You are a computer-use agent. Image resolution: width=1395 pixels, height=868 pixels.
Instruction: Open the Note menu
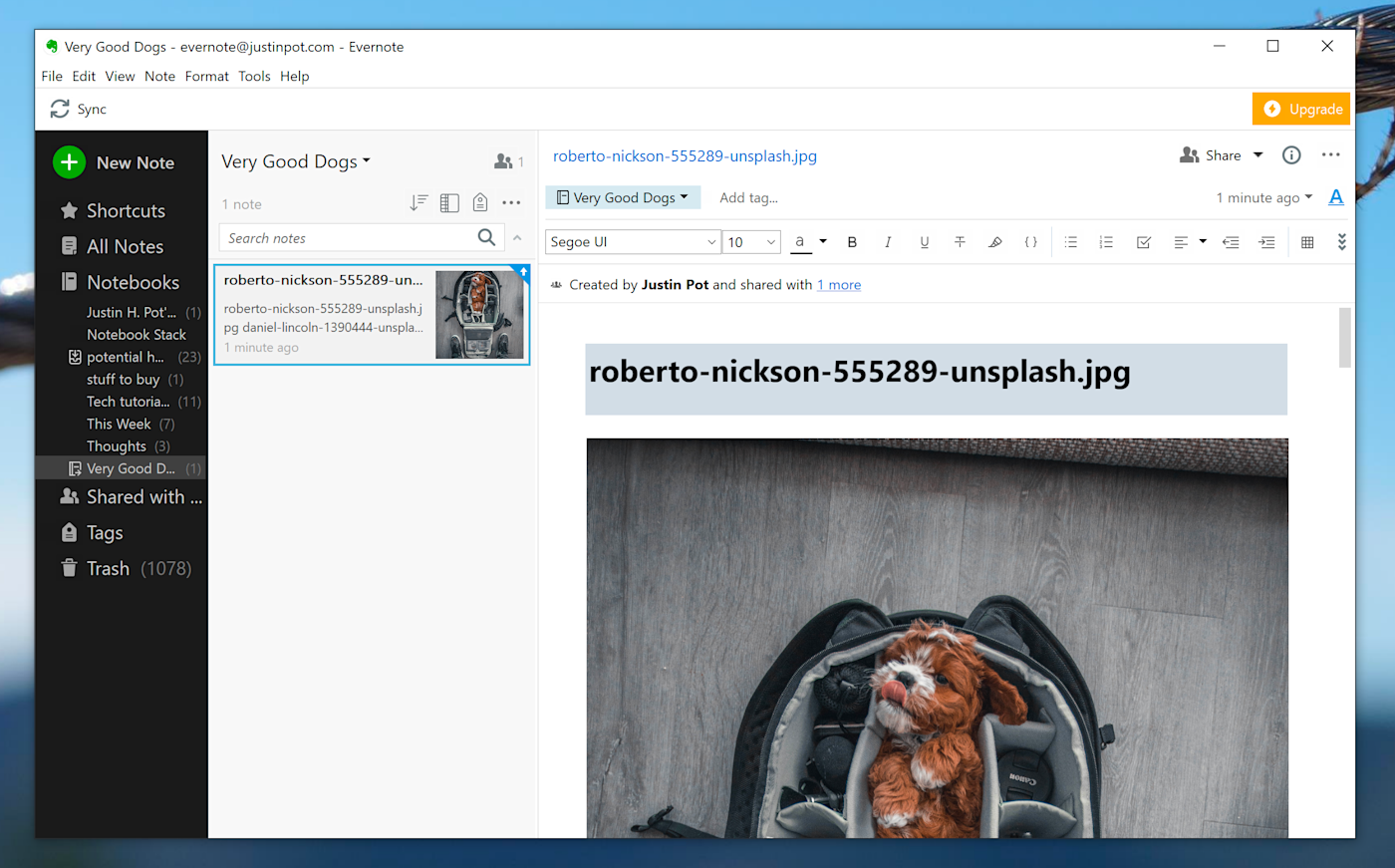point(159,76)
